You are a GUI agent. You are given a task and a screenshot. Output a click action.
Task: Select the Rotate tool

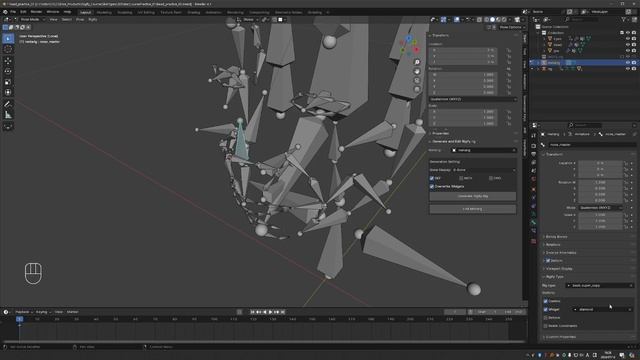[8, 71]
